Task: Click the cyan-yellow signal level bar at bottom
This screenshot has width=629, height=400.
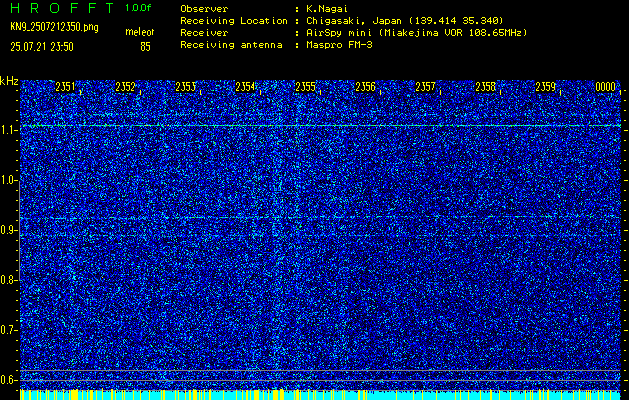Action: [320, 394]
